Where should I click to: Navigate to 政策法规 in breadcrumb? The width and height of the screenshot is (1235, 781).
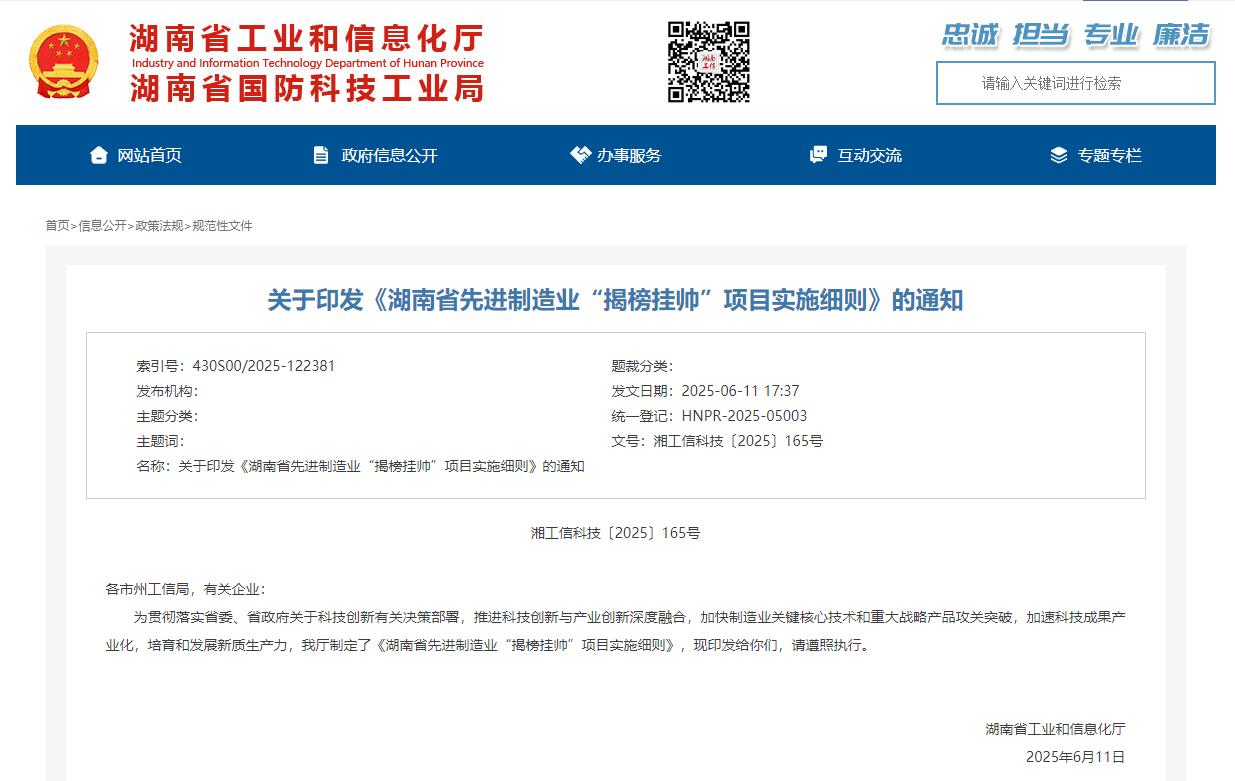click(159, 226)
